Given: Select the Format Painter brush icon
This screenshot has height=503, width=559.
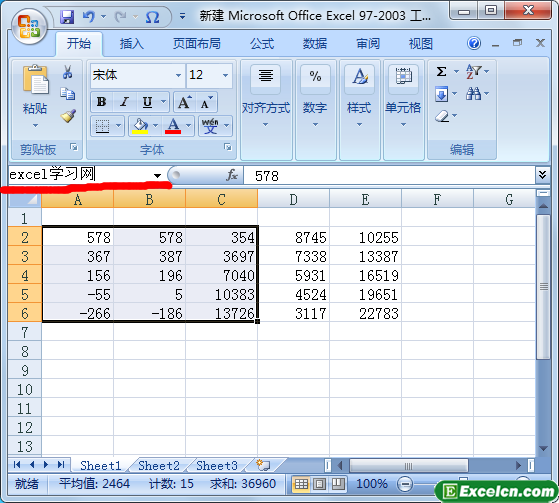Looking at the screenshot, I should tap(68, 116).
